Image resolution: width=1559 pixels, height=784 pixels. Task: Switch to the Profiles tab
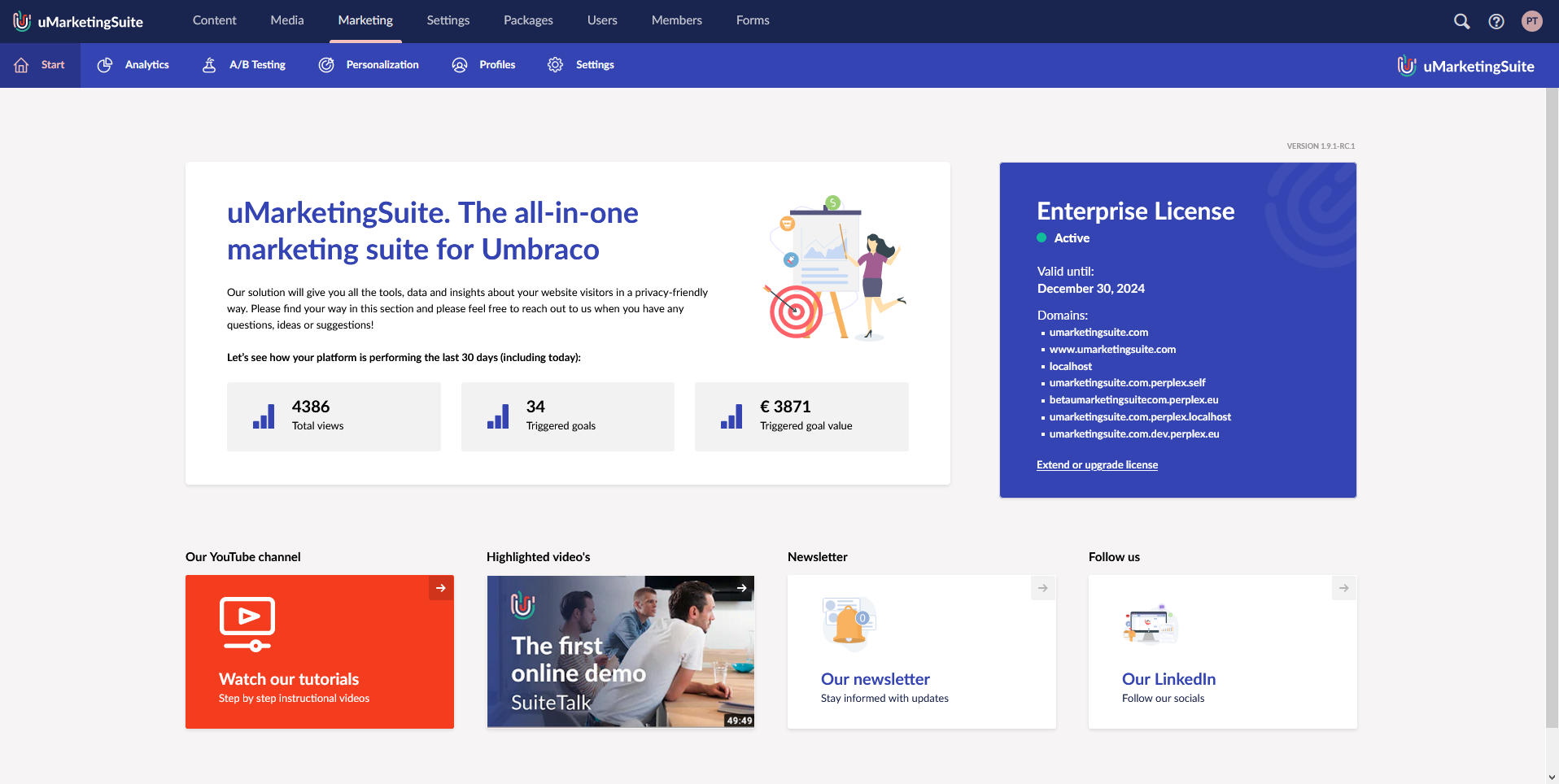(x=483, y=65)
